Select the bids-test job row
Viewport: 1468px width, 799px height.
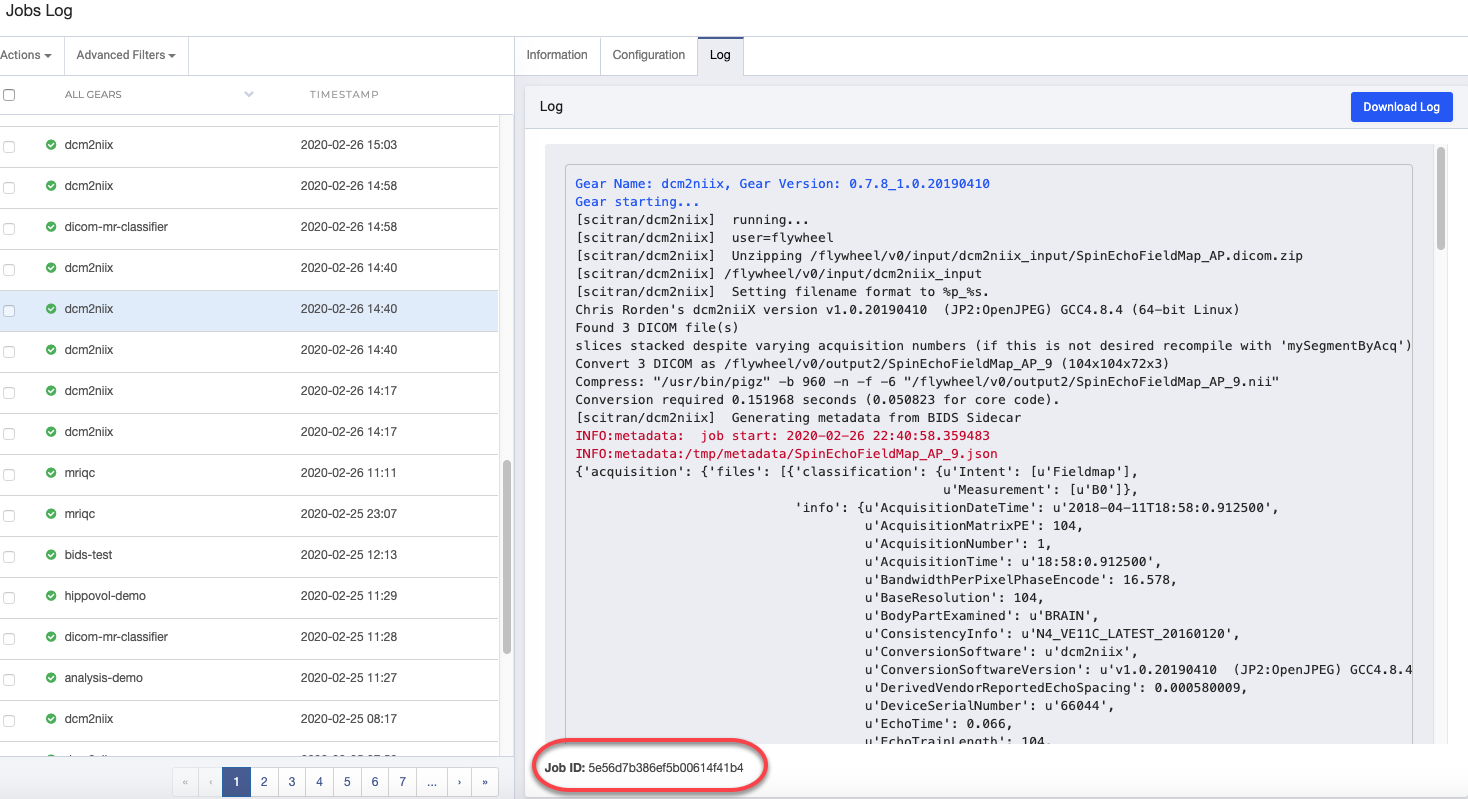pos(249,555)
